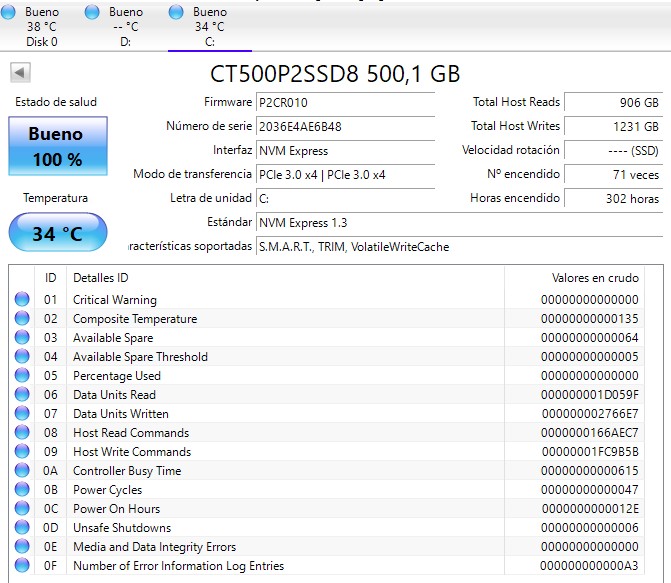
Task: Select the C: drive tab
Action: pyautogui.click(x=210, y=27)
